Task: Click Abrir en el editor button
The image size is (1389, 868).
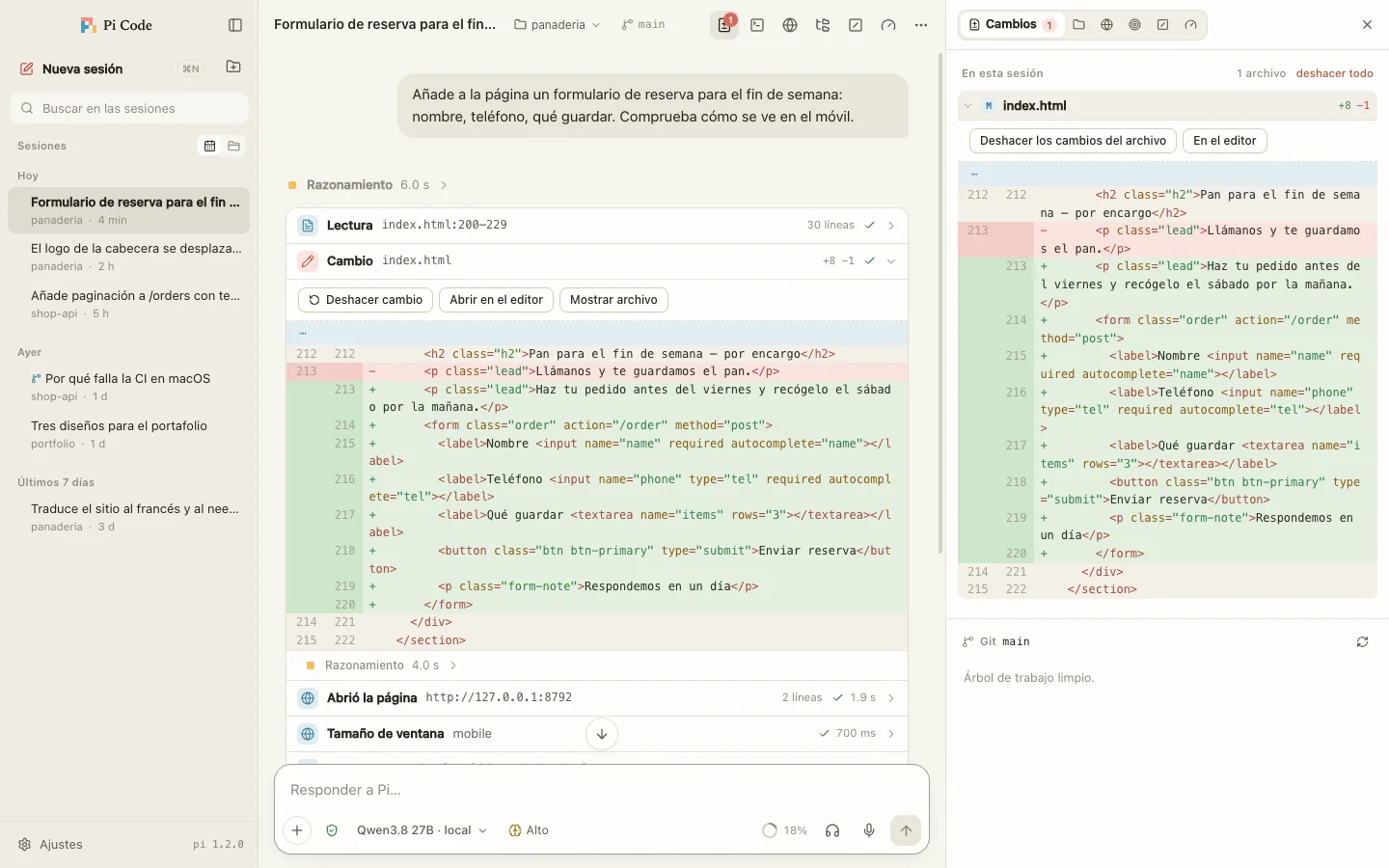Action: click(497, 300)
